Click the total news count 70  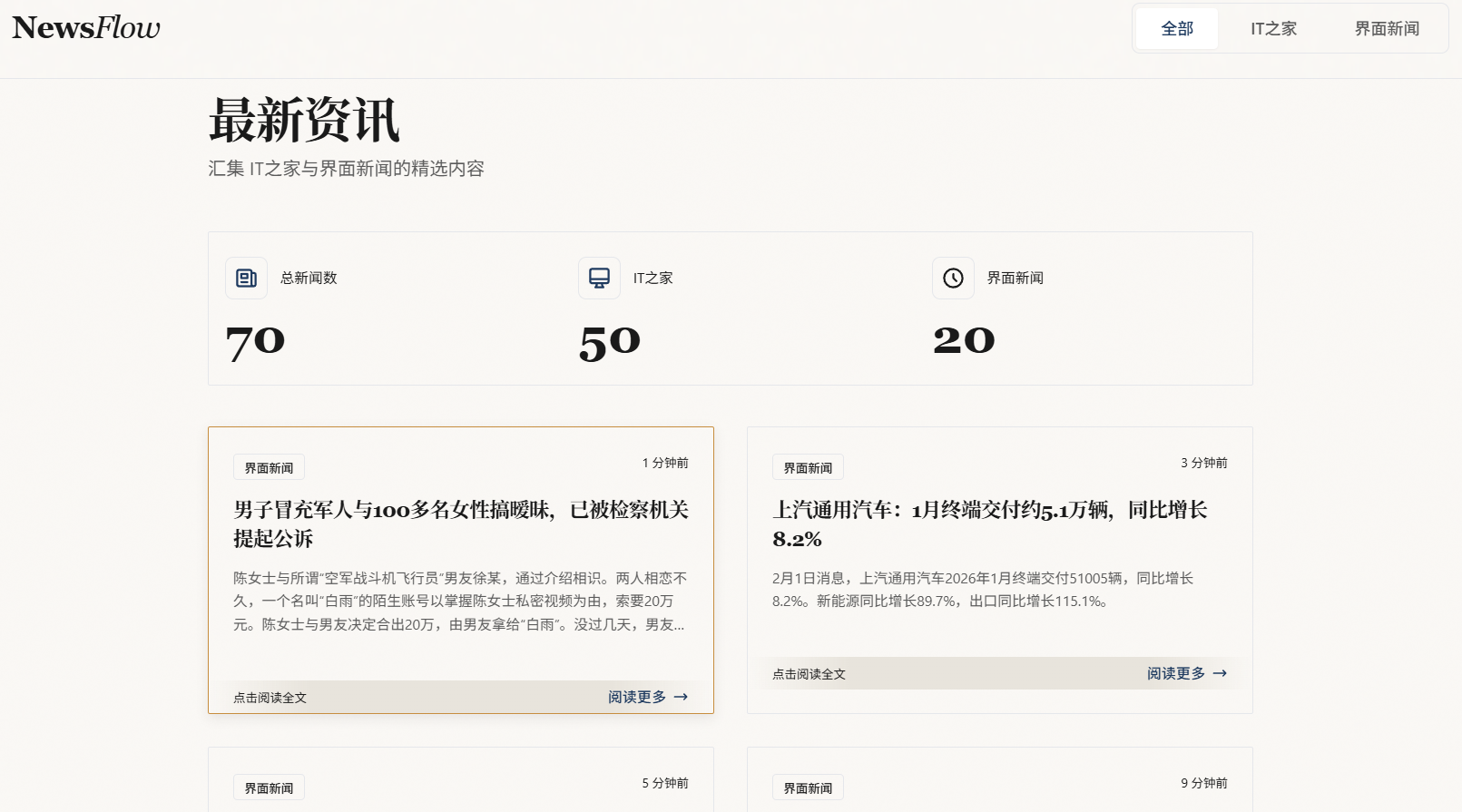[255, 342]
